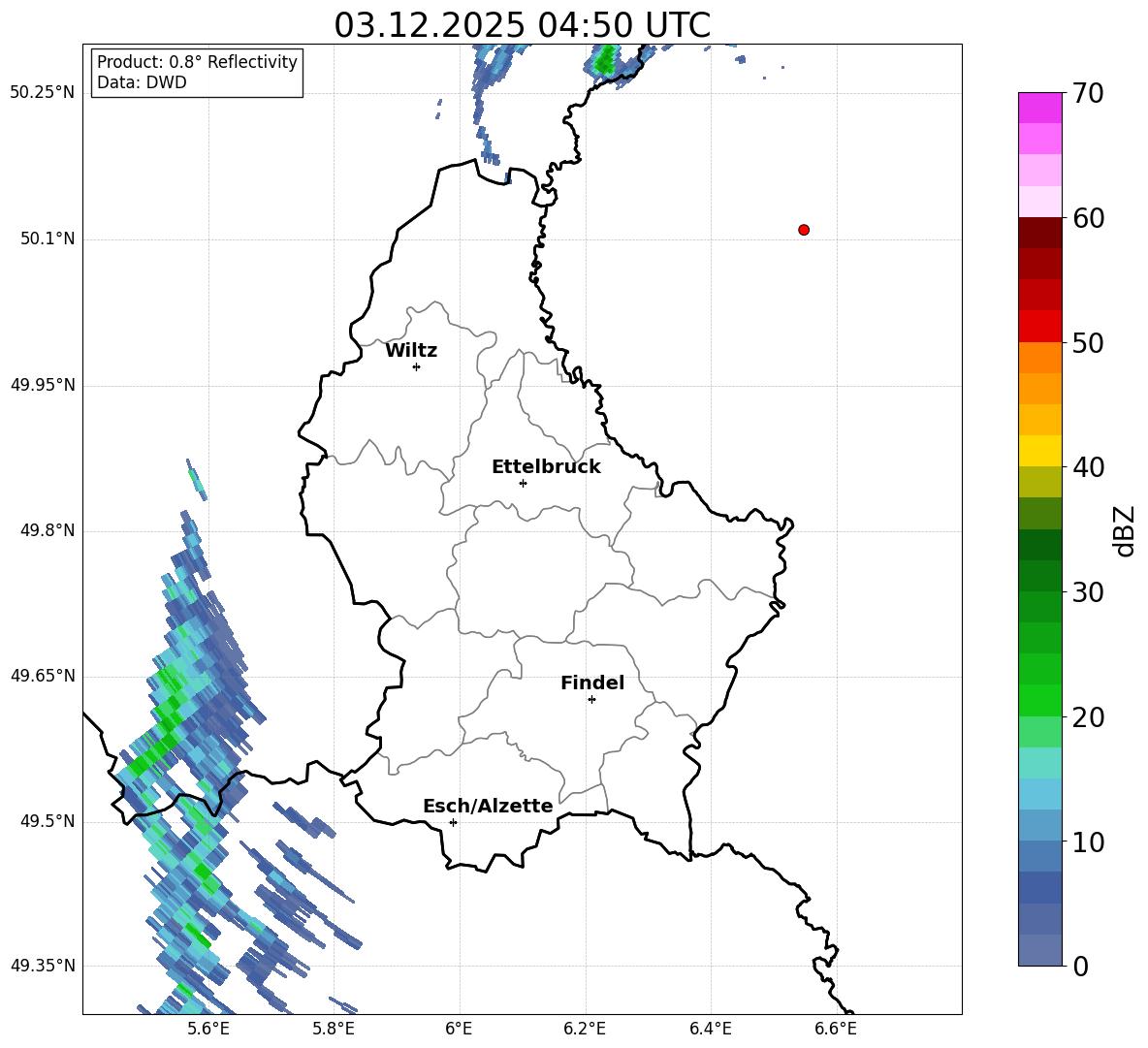Click the colorbar tick label 40
Viewport: 1148px width, 1048px height.
[x=1088, y=467]
